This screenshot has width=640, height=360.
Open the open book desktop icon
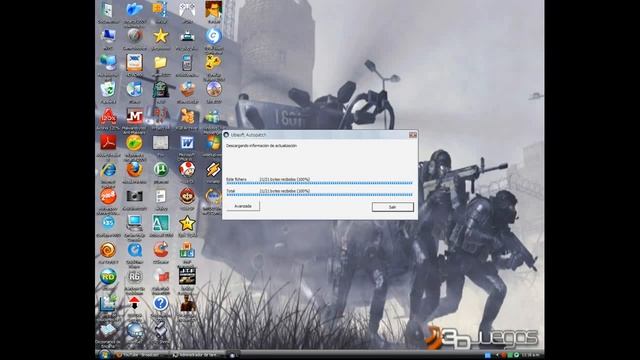[x=108, y=330]
